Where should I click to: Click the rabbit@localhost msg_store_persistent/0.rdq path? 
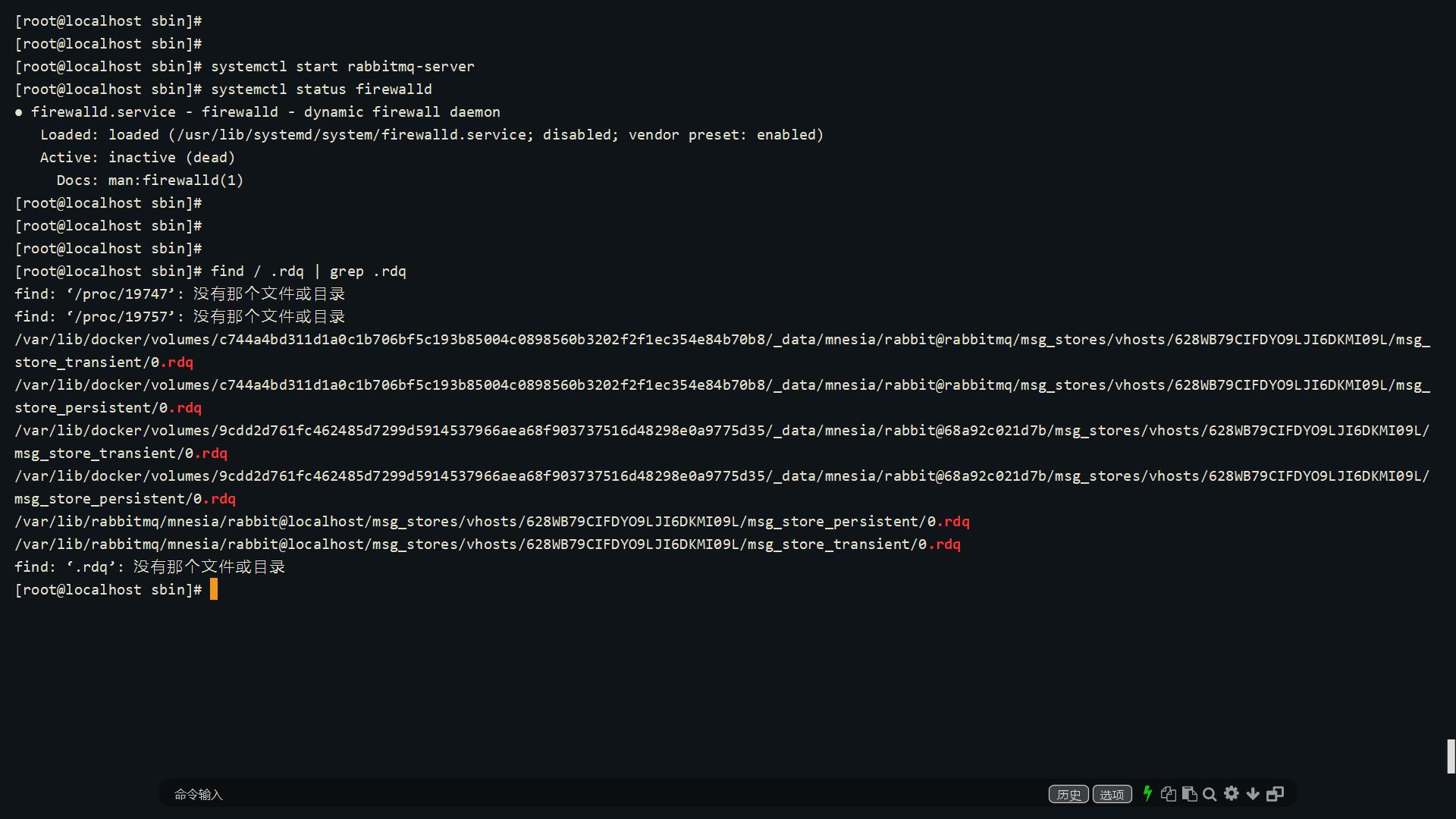pos(492,522)
